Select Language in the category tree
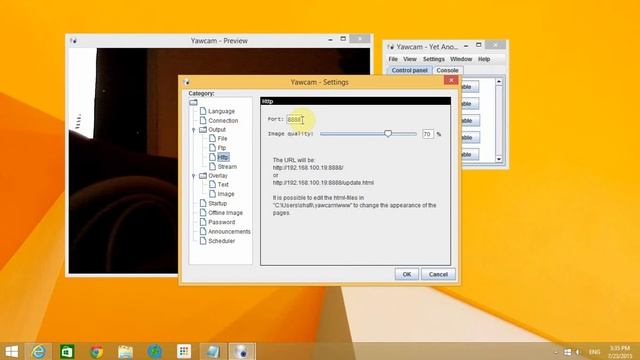This screenshot has width=640, height=360. pos(221,111)
